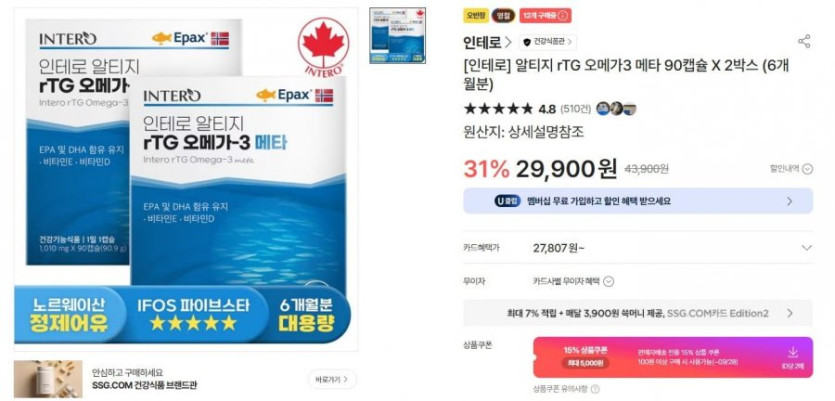Open SSG.COM 건강식품 브랜드관 banner
This screenshot has width=835, height=401.
point(144,379)
